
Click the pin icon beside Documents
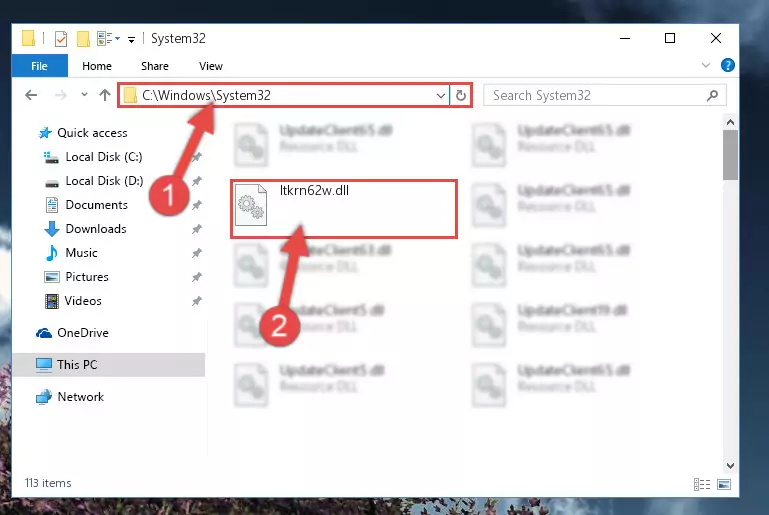[197, 205]
